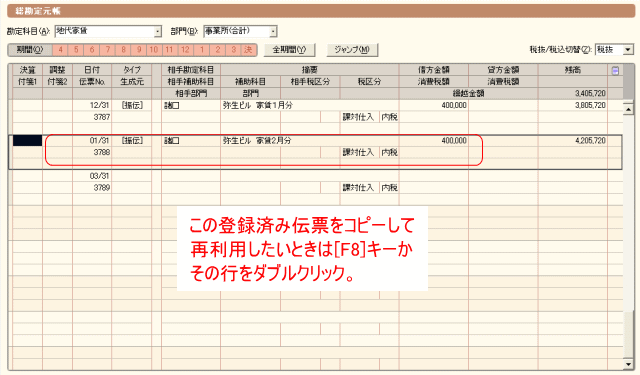The width and height of the screenshot is (640, 375).
Task: Click the 決算 column header
Action: pyautogui.click(x=27, y=70)
